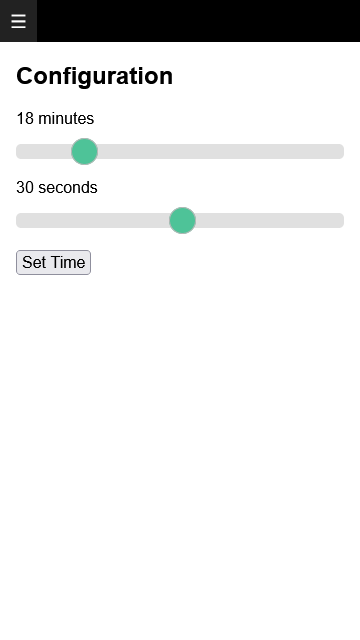Click minutes slider track right of thumb
360x640 pixels.
click(x=220, y=151)
